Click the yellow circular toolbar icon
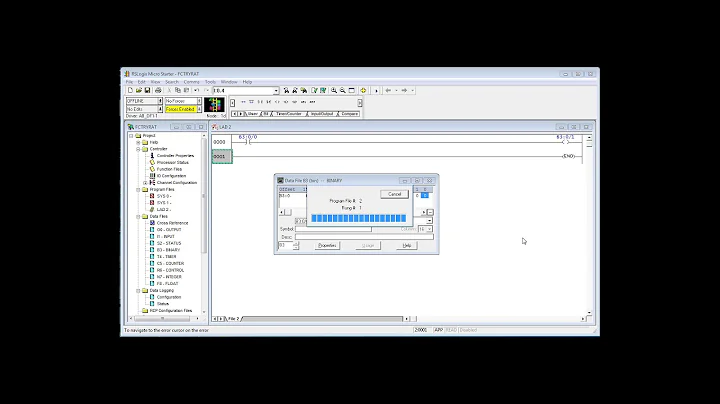720x404 pixels. click(363, 90)
